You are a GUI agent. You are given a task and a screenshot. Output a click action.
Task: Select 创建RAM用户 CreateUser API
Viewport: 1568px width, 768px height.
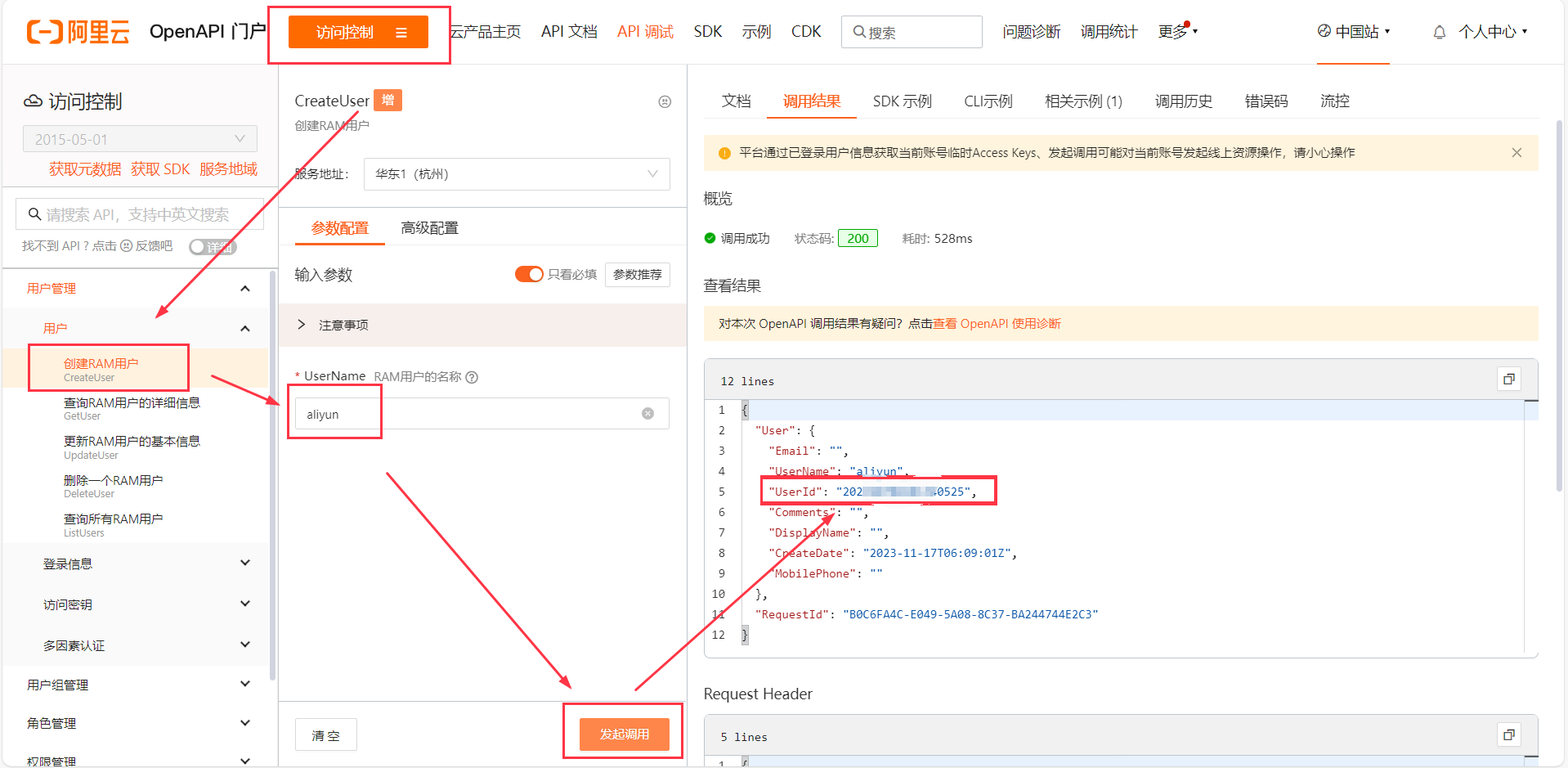pyautogui.click(x=137, y=369)
